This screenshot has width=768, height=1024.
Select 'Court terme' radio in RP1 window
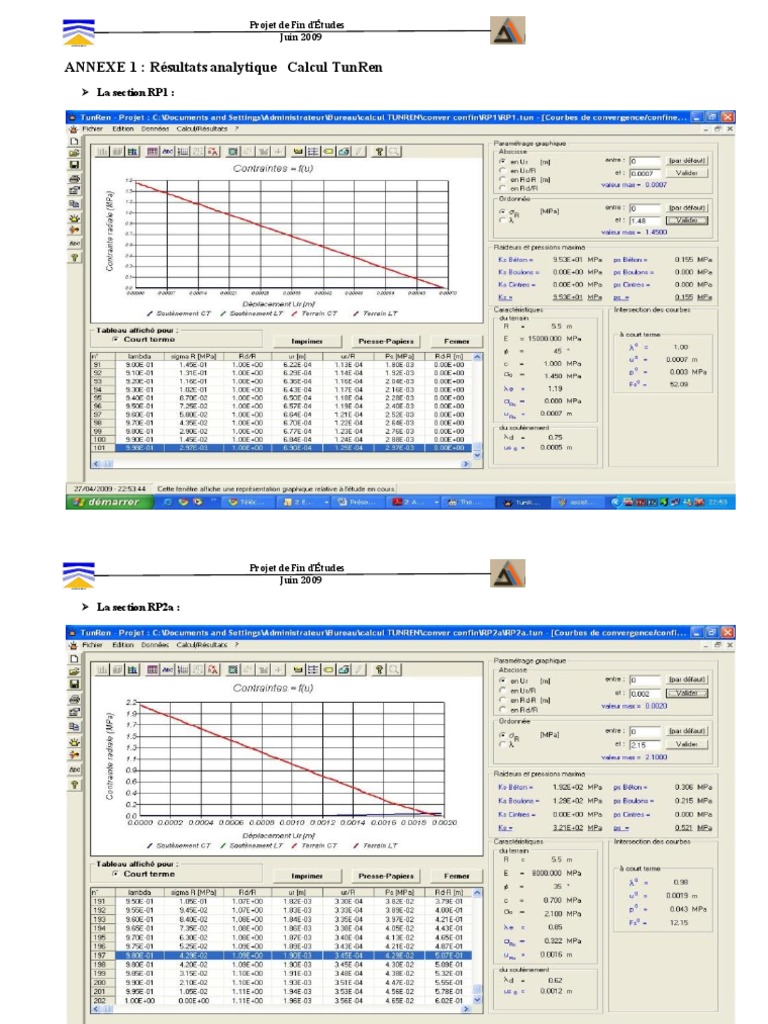click(116, 340)
